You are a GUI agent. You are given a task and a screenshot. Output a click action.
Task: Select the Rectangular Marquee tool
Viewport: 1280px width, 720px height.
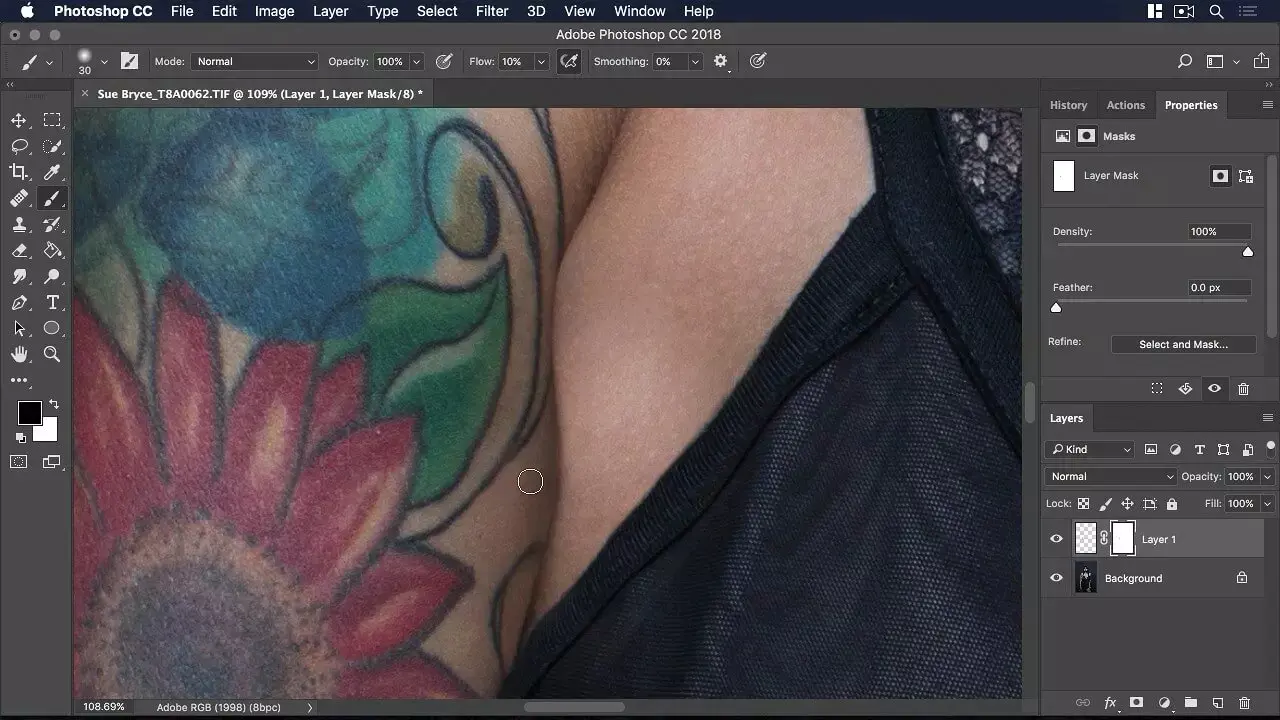coord(52,120)
